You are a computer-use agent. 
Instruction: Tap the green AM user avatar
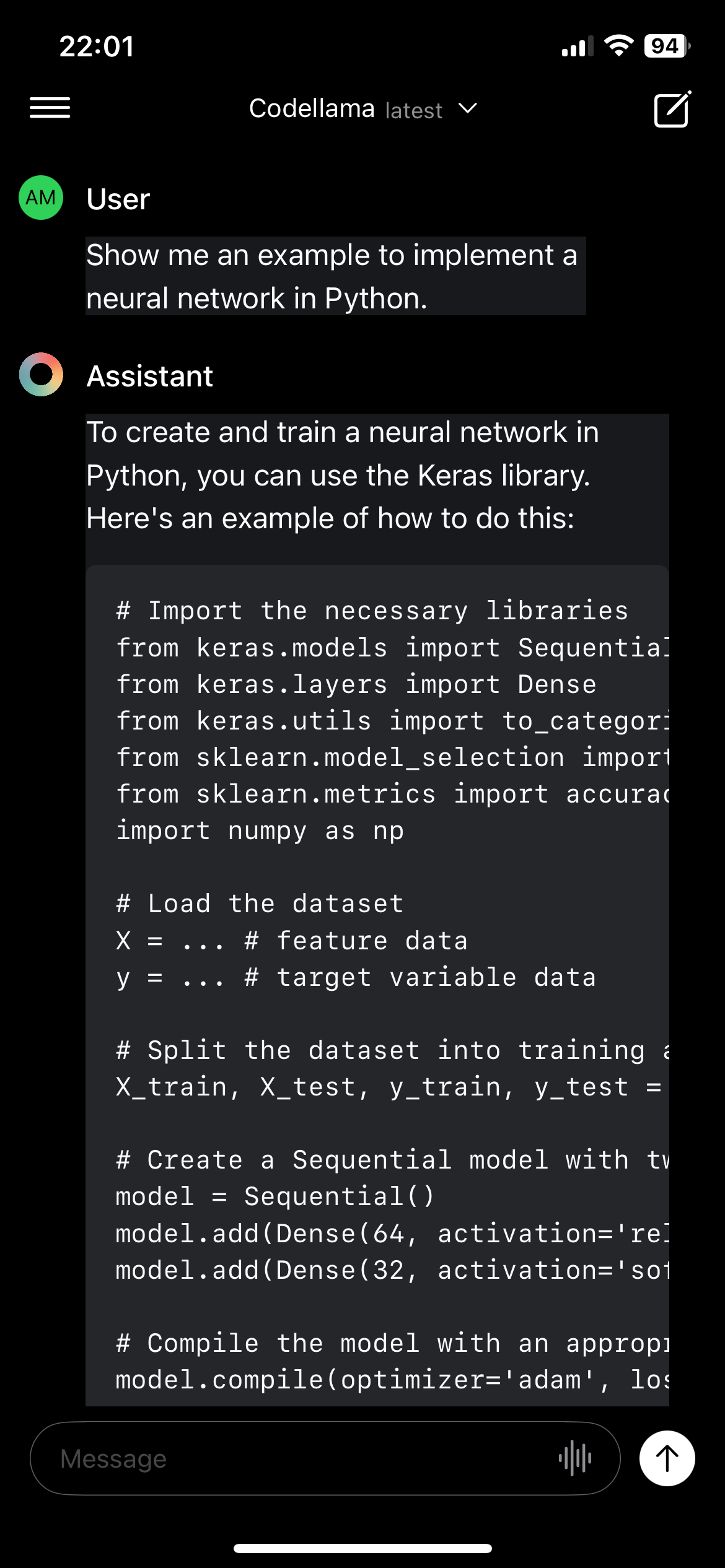(x=41, y=198)
